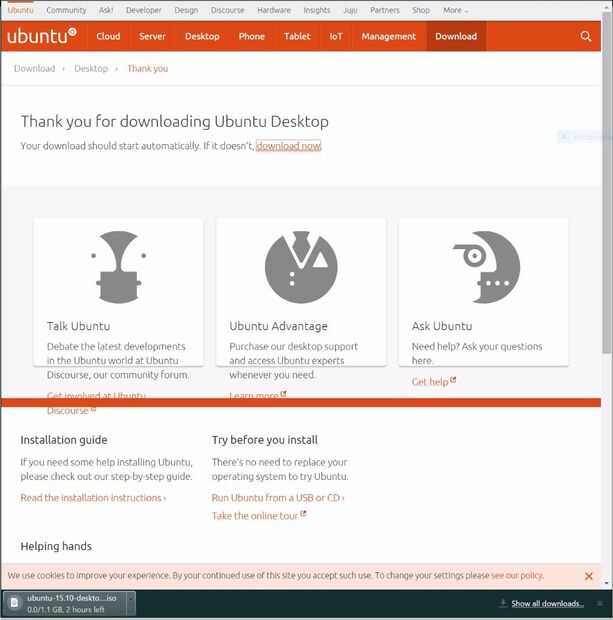Open the Management navigation tab
Screen dimensions: 613x620
388,36
